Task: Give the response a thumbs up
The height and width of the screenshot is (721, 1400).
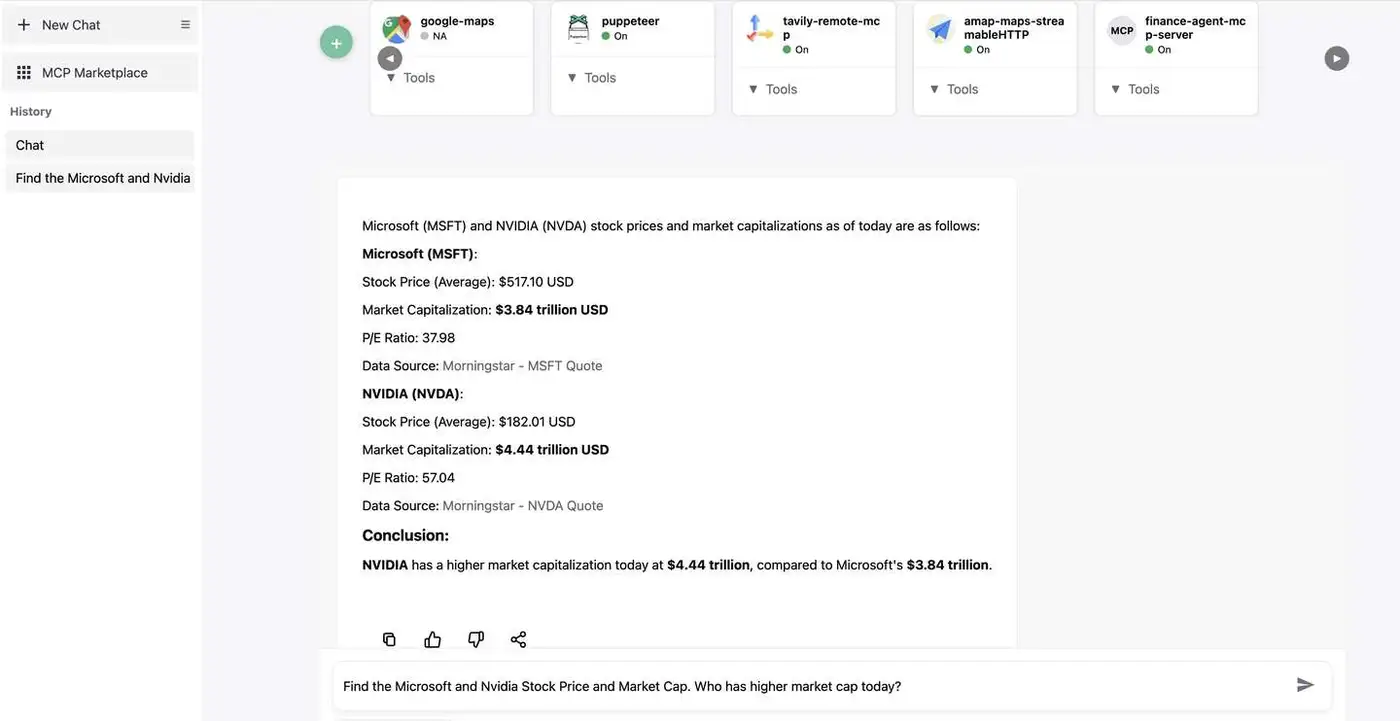Action: [432, 640]
